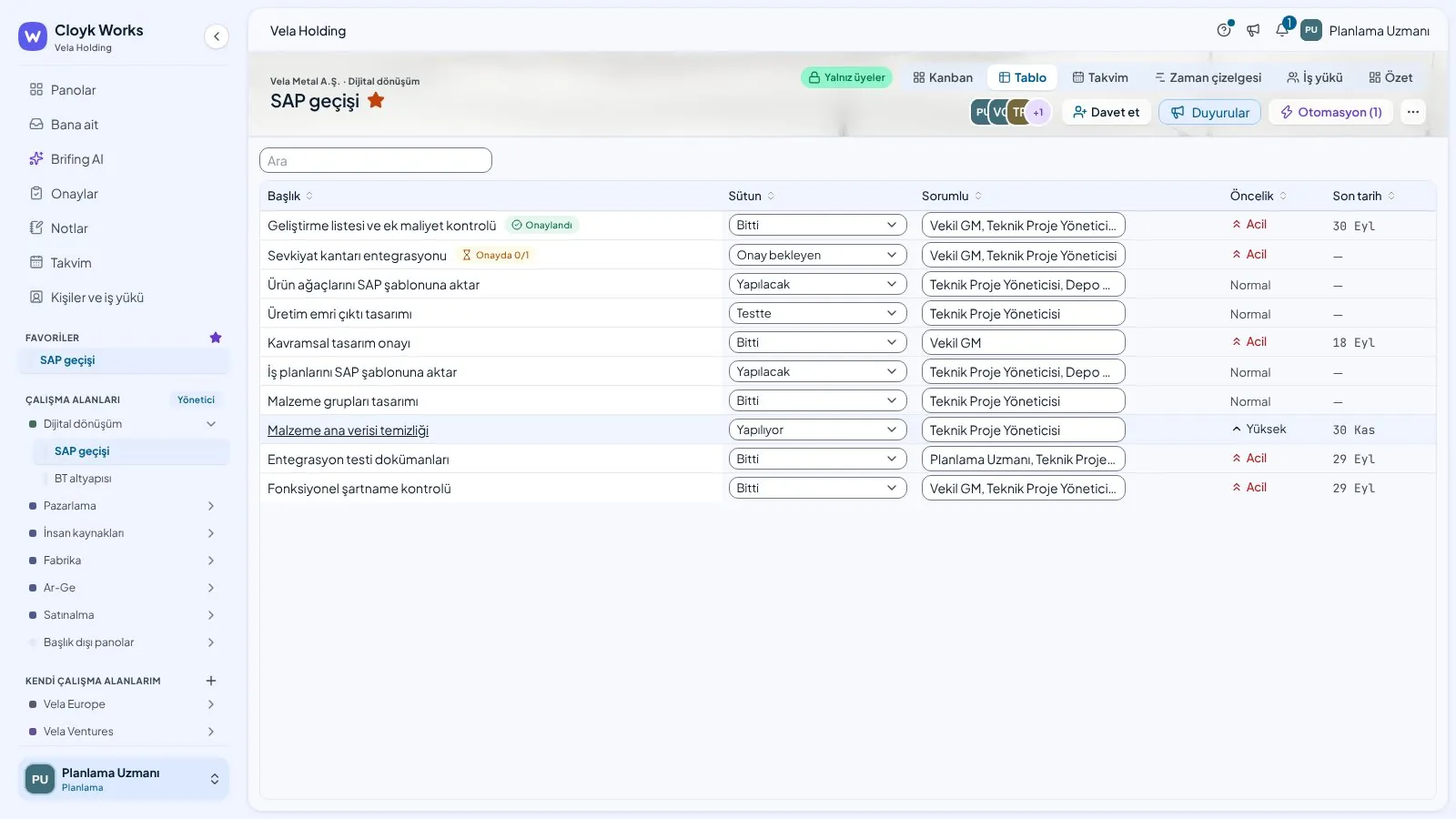Image resolution: width=1456 pixels, height=819 pixels.
Task: Open Otomasyon (1) settings
Action: 1330,112
